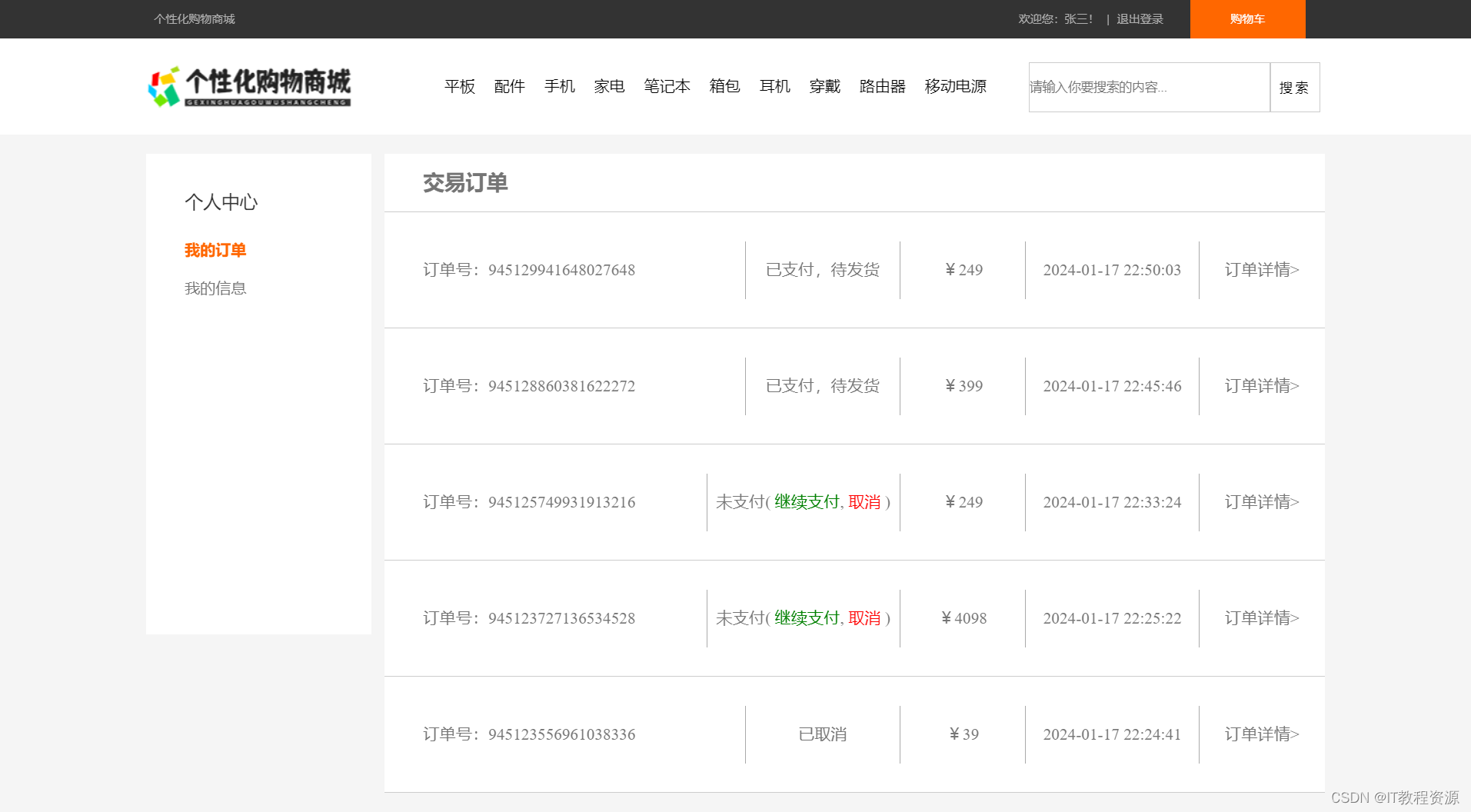
Task: Click the ¥39 price cell
Action: [x=963, y=734]
